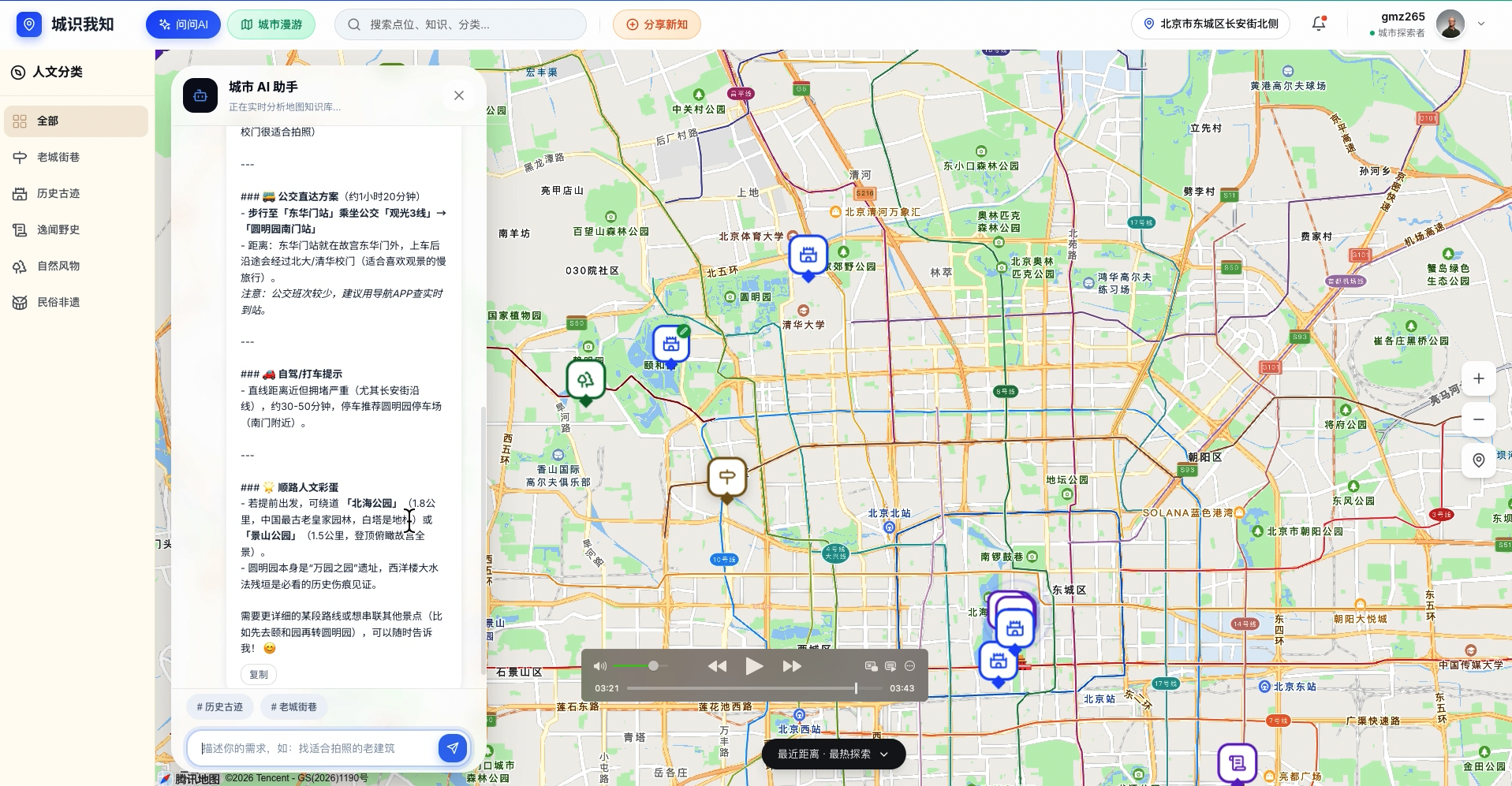Click the 城识我知 location logo icon

pyautogui.click(x=29, y=24)
